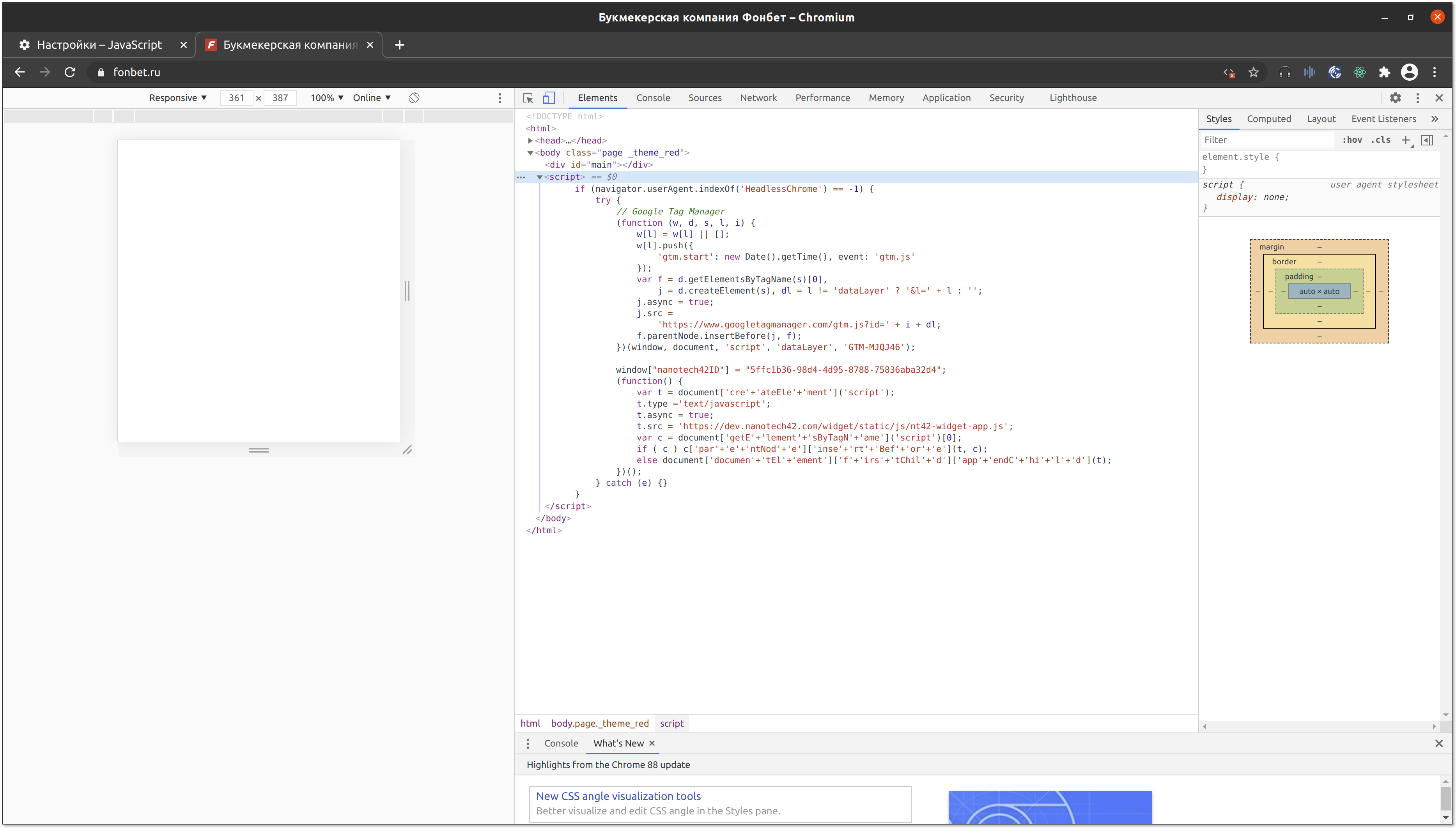
Task: Close the What's New drawer tab
Action: (652, 743)
